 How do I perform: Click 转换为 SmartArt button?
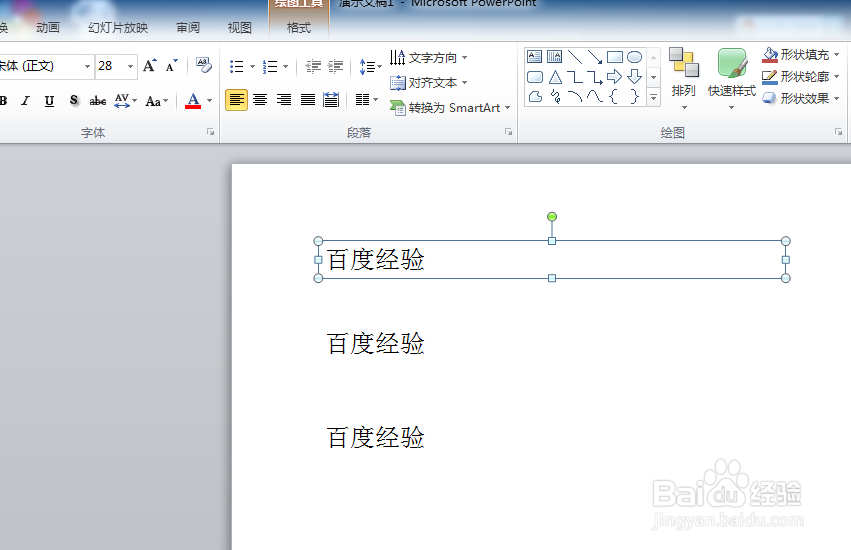[x=450, y=108]
